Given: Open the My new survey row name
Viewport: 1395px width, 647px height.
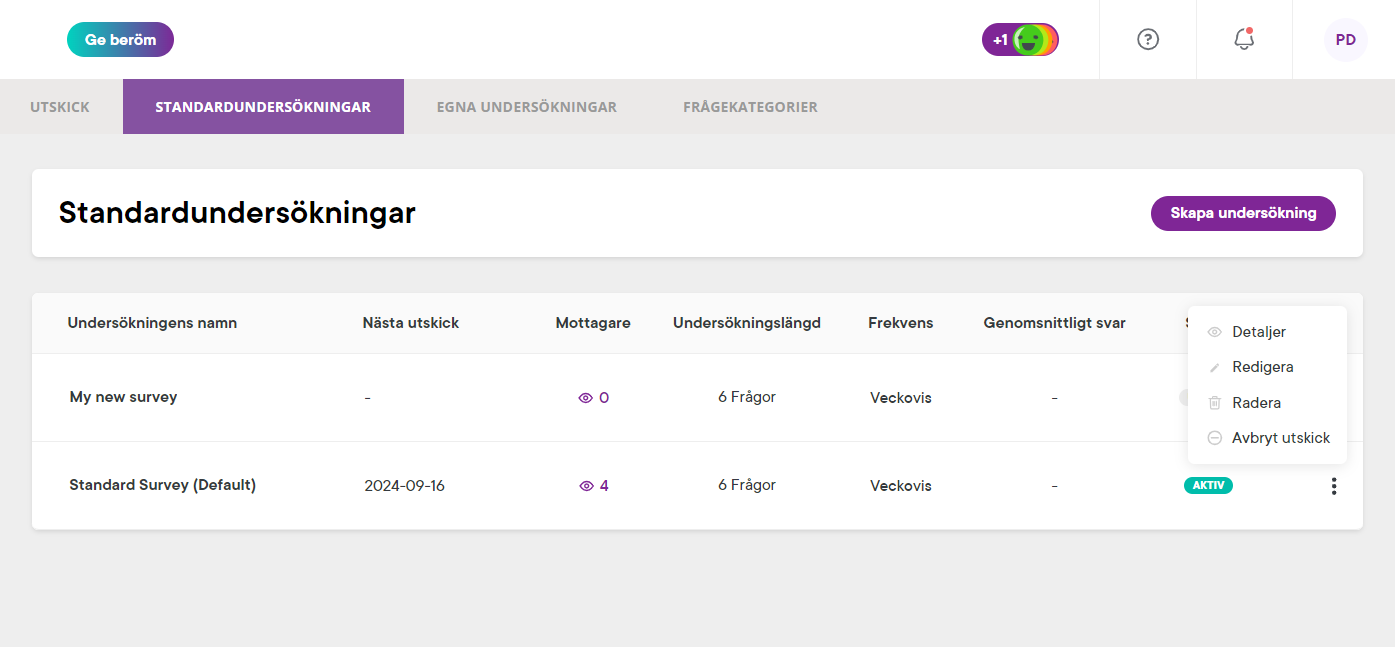Looking at the screenshot, I should [x=123, y=397].
